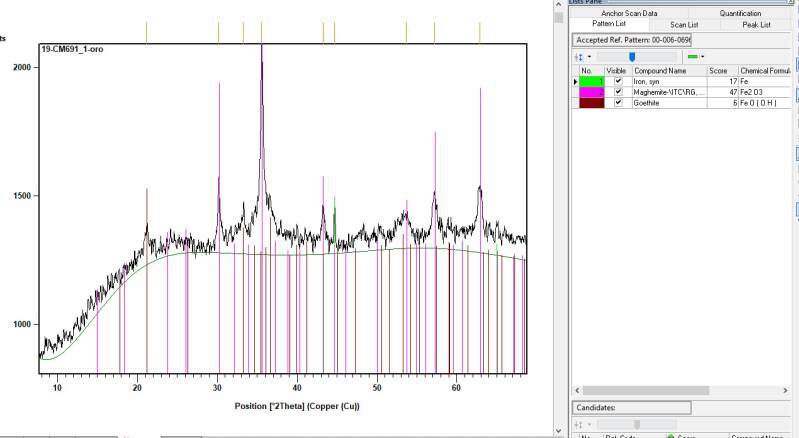This screenshot has width=799, height=438.
Task: Select the "Iron, syn" compound name cell
Action: tap(670, 81)
